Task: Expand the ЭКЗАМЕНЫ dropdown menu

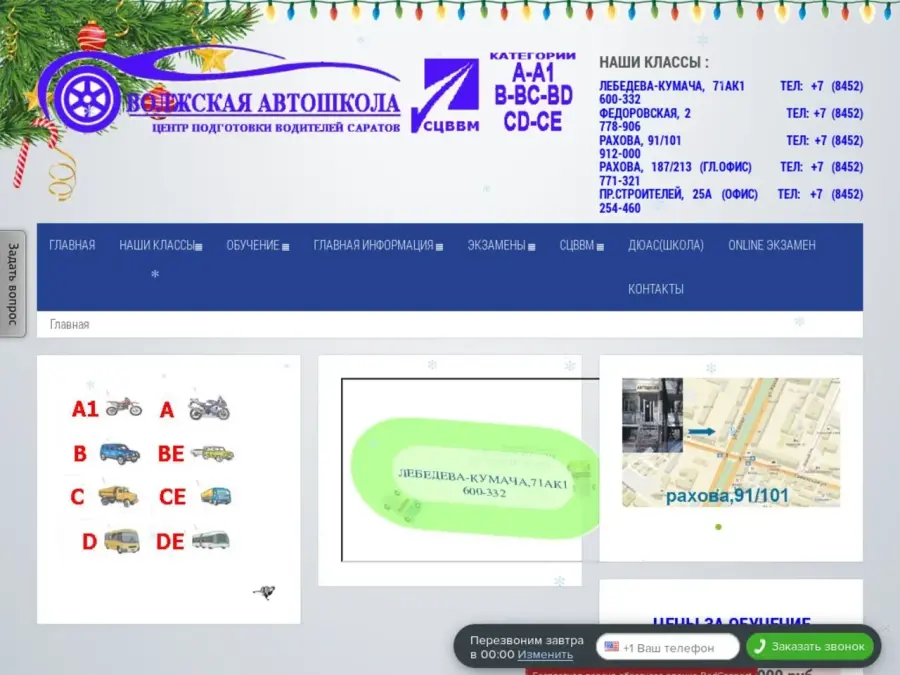Action: click(x=501, y=245)
